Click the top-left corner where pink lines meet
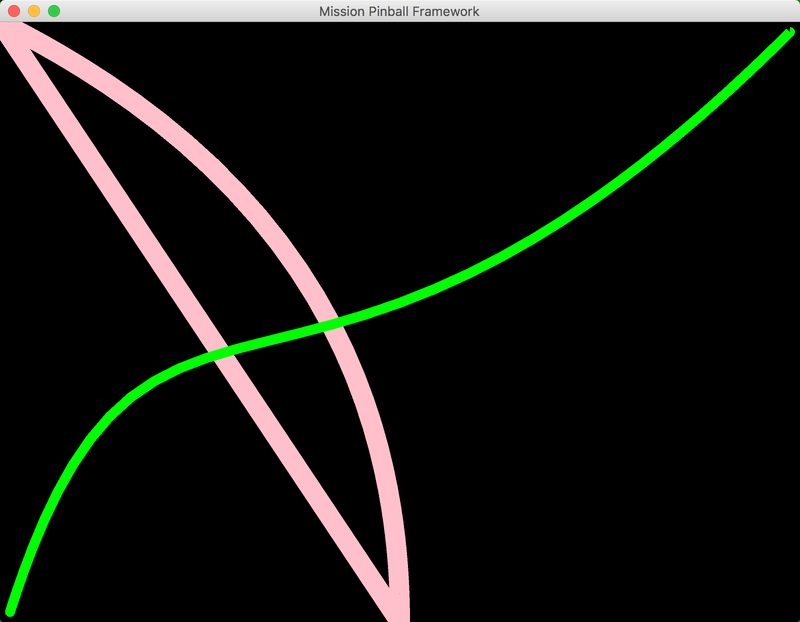The width and height of the screenshot is (800, 622). (12, 32)
